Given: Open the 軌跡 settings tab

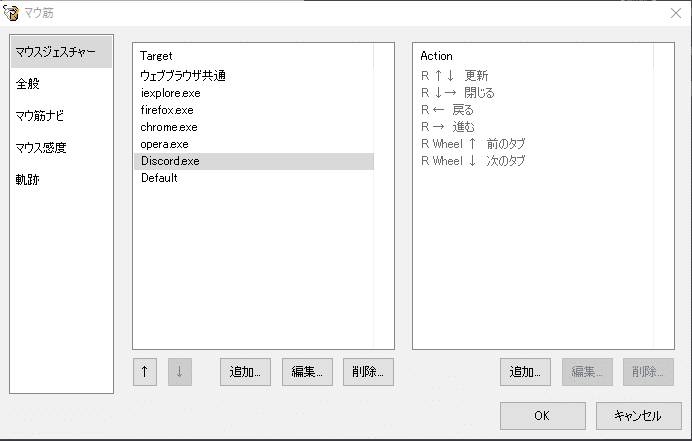Looking at the screenshot, I should [x=61, y=179].
